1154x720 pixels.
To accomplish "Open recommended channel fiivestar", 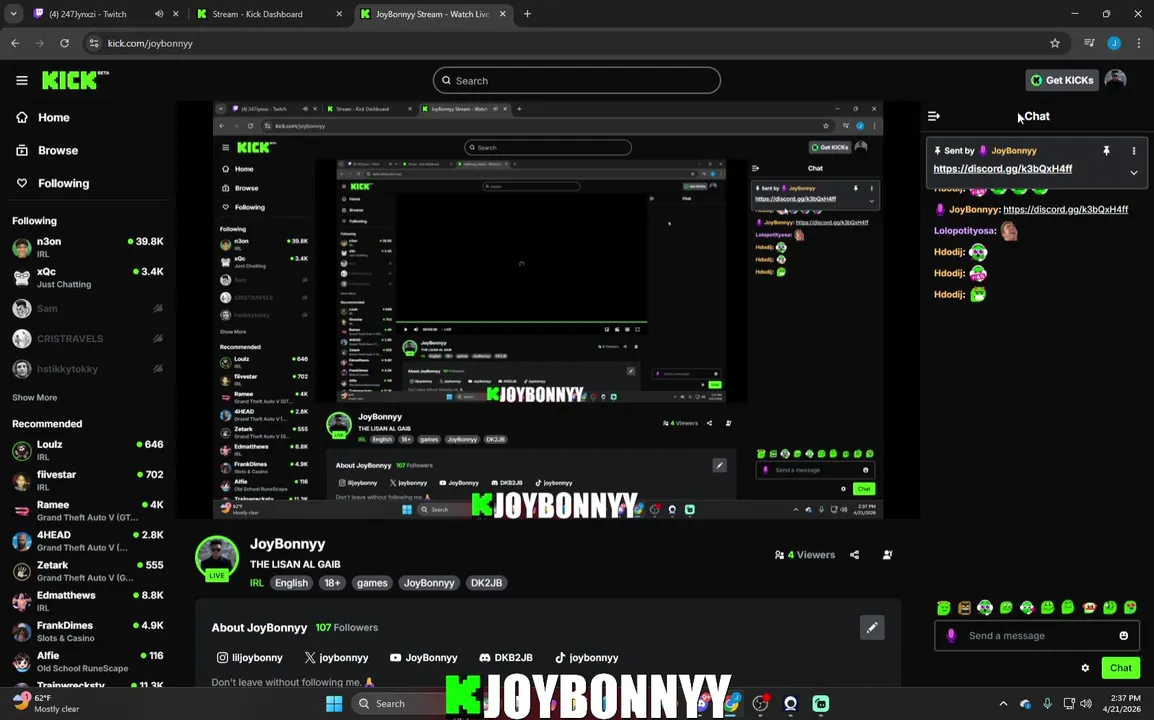I will (88, 480).
